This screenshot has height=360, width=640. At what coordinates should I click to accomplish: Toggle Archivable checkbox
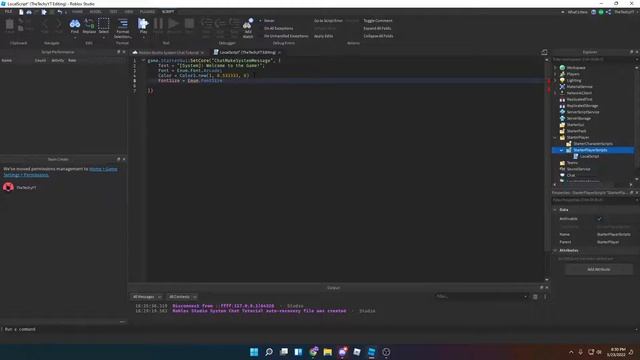(599, 219)
